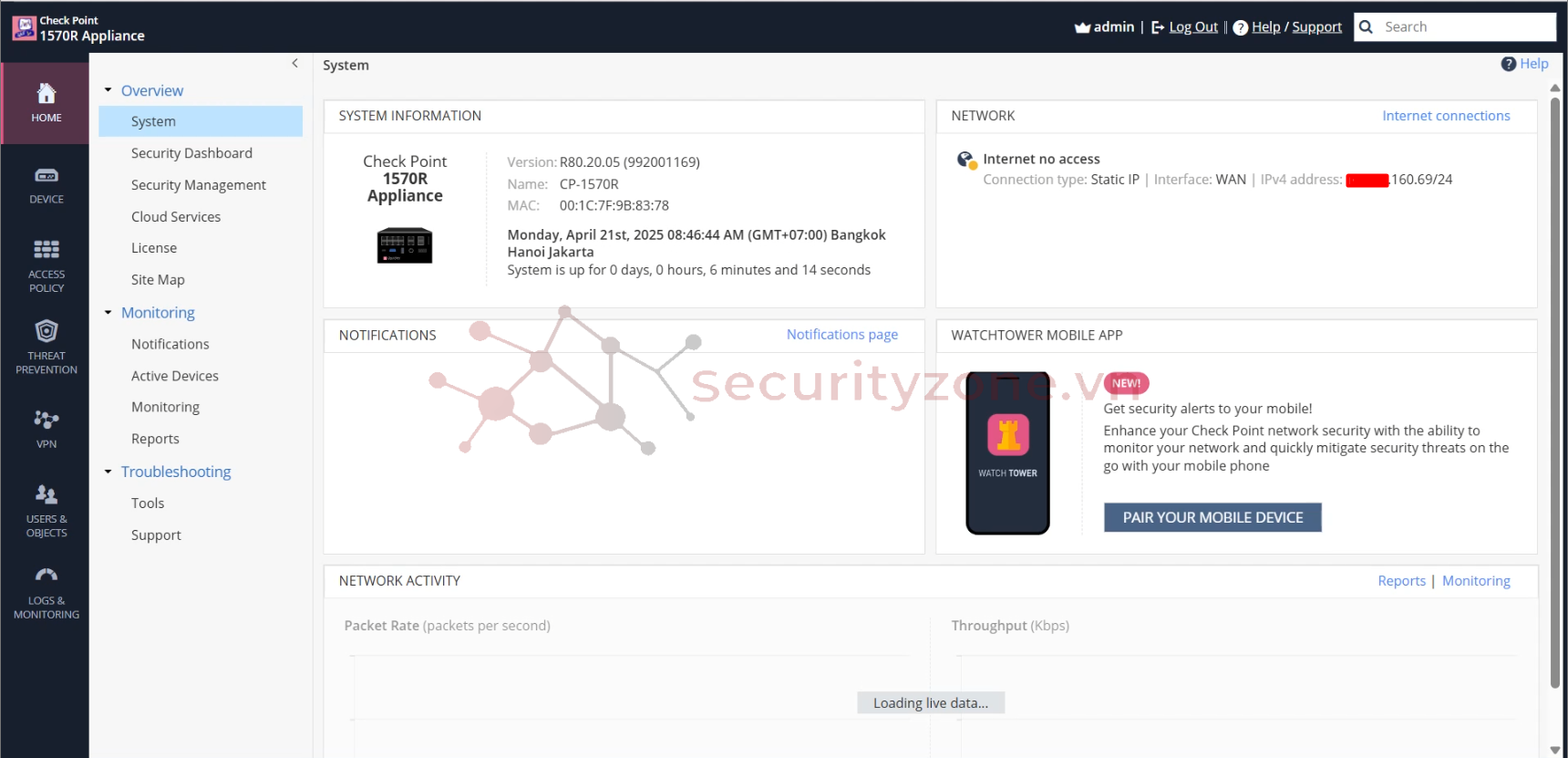Open the Support link in top bar

(x=1317, y=27)
